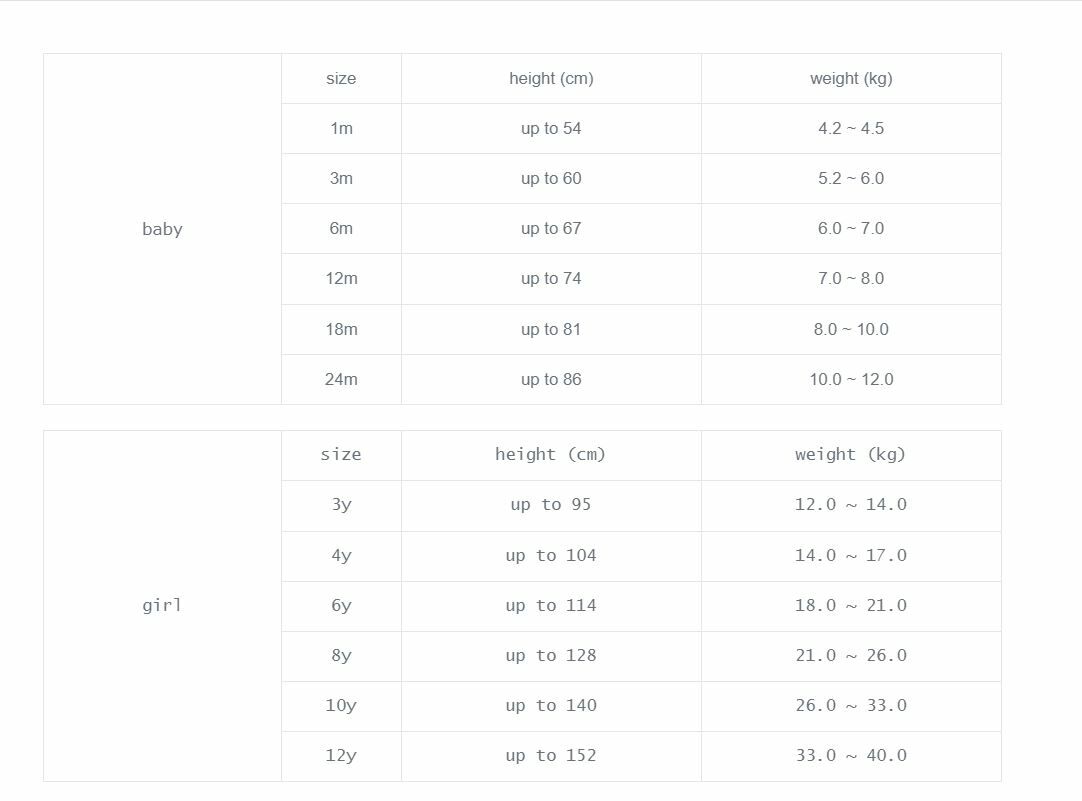Viewport: 1082px width, 801px height.
Task: Click the baby table's "height (cm)" header
Action: pos(551,78)
